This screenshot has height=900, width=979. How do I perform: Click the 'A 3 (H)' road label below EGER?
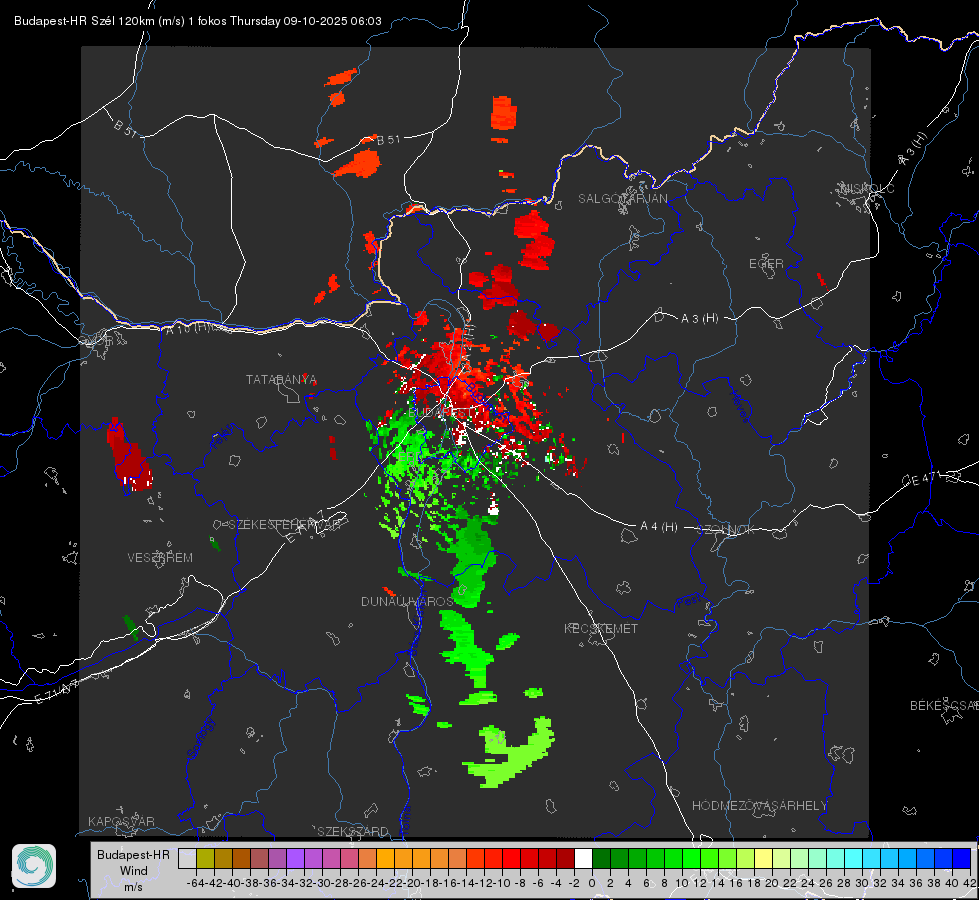click(699, 319)
